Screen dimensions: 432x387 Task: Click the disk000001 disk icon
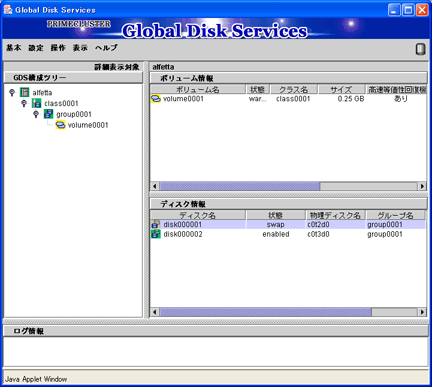pos(156,224)
